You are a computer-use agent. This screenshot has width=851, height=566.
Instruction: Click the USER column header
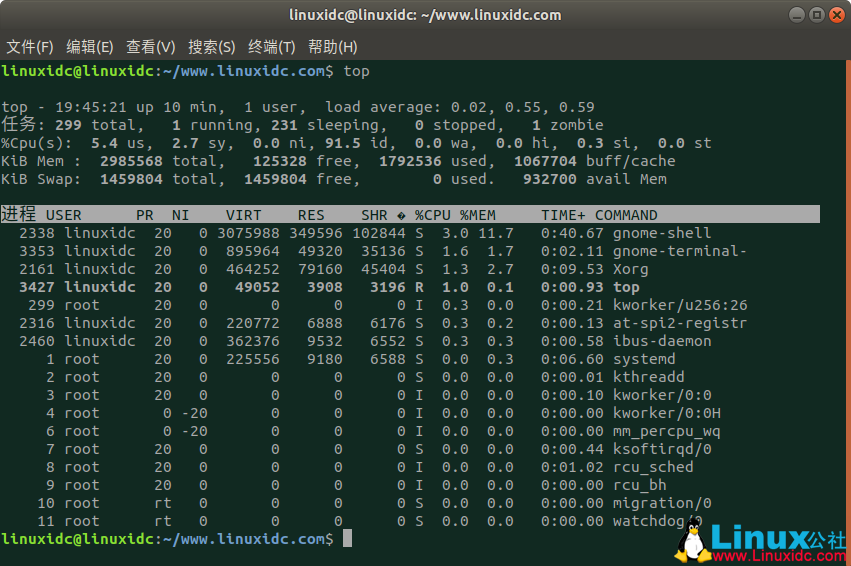pos(63,215)
